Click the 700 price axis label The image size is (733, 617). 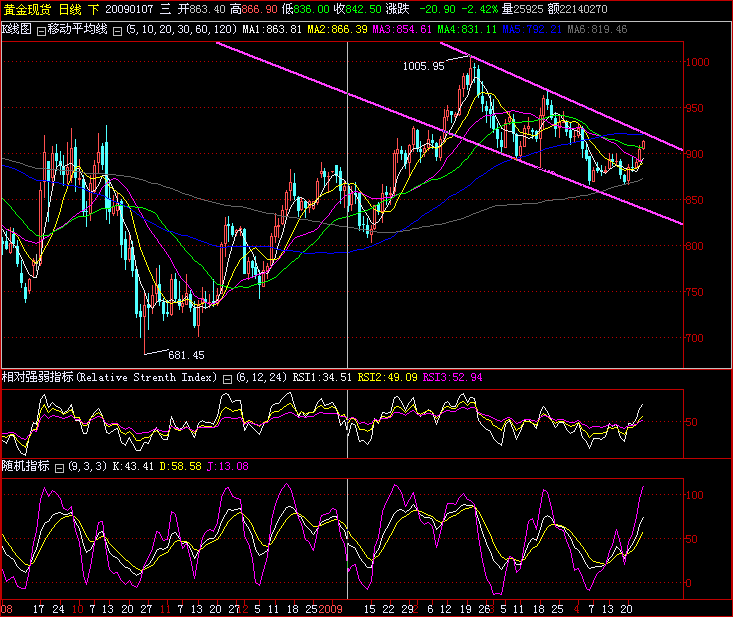point(695,338)
